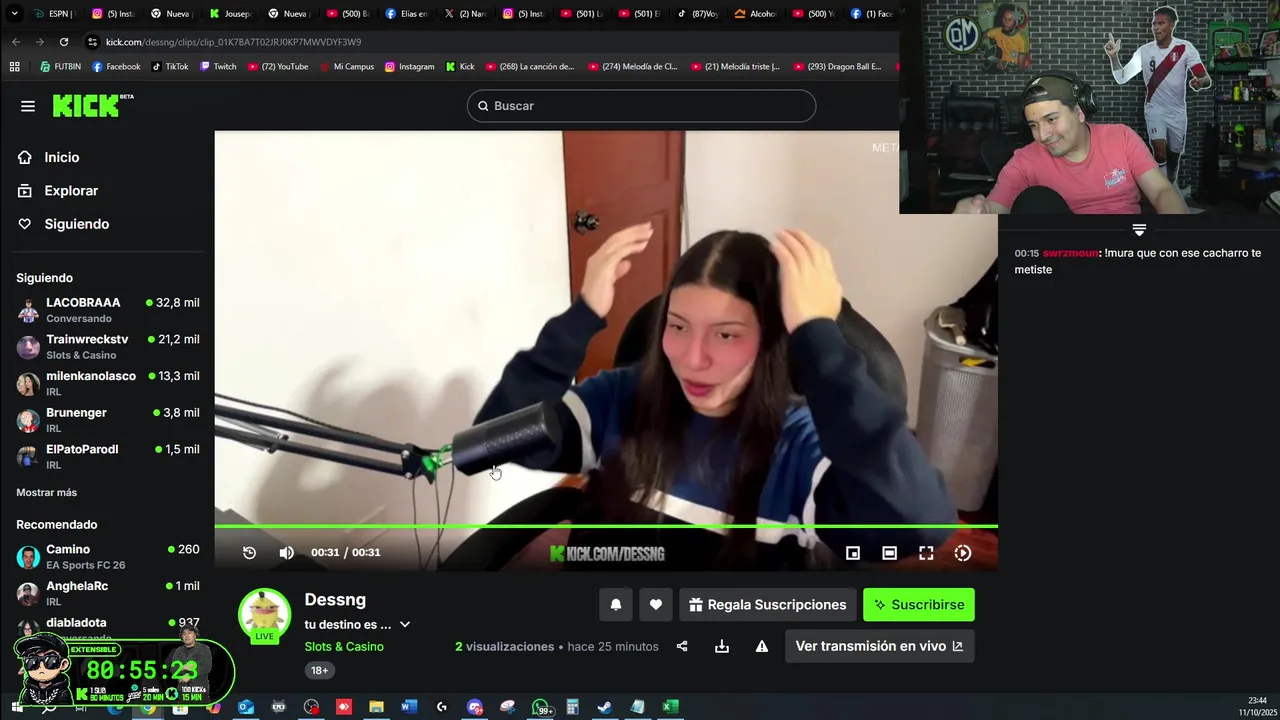This screenshot has width=1280, height=720.
Task: Open the browser tab search dropdown
Action: coord(14,14)
